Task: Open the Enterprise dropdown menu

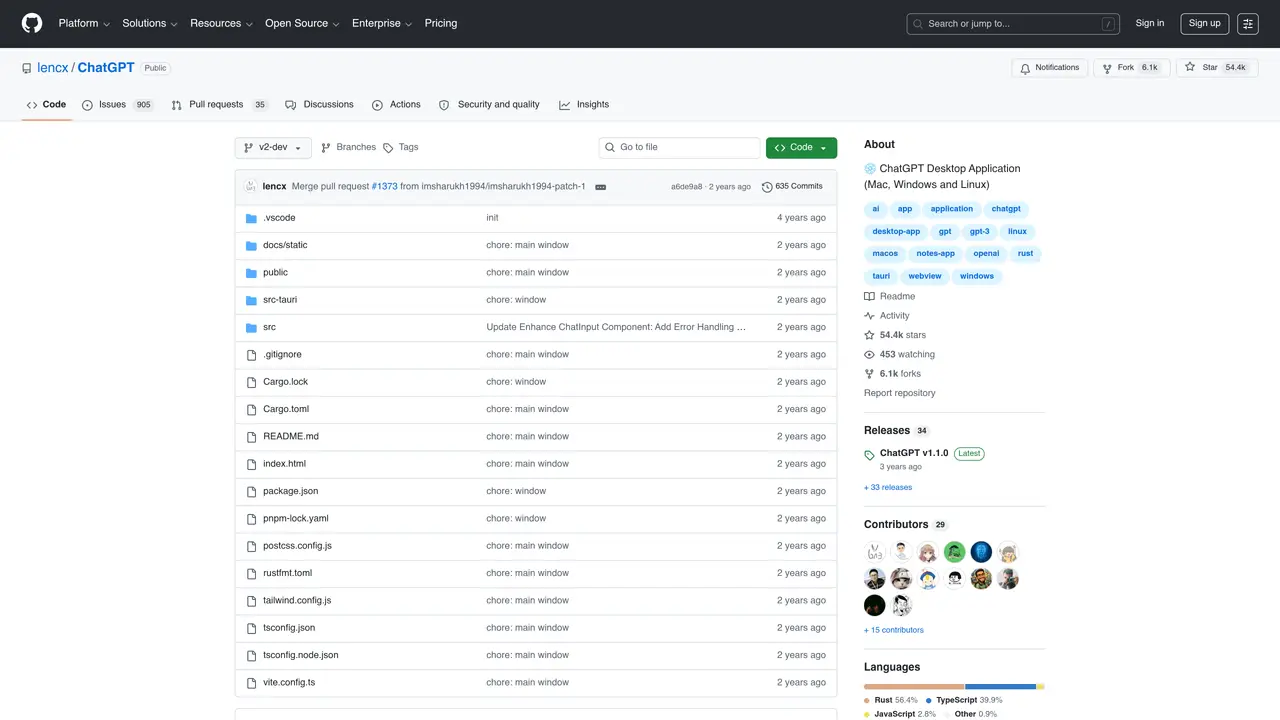Action: pos(382,23)
